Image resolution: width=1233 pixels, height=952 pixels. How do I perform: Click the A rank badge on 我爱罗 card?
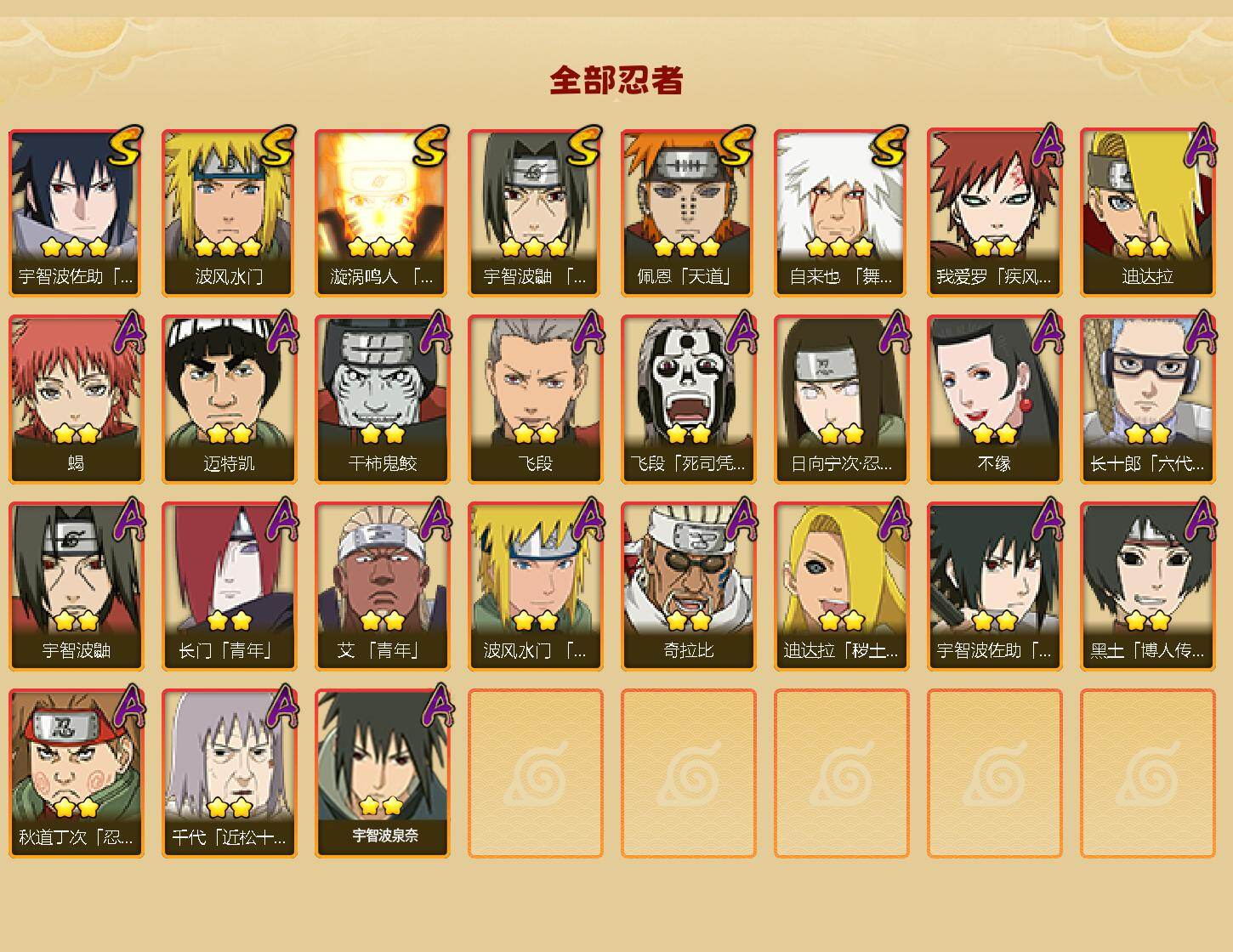pyautogui.click(x=1048, y=145)
